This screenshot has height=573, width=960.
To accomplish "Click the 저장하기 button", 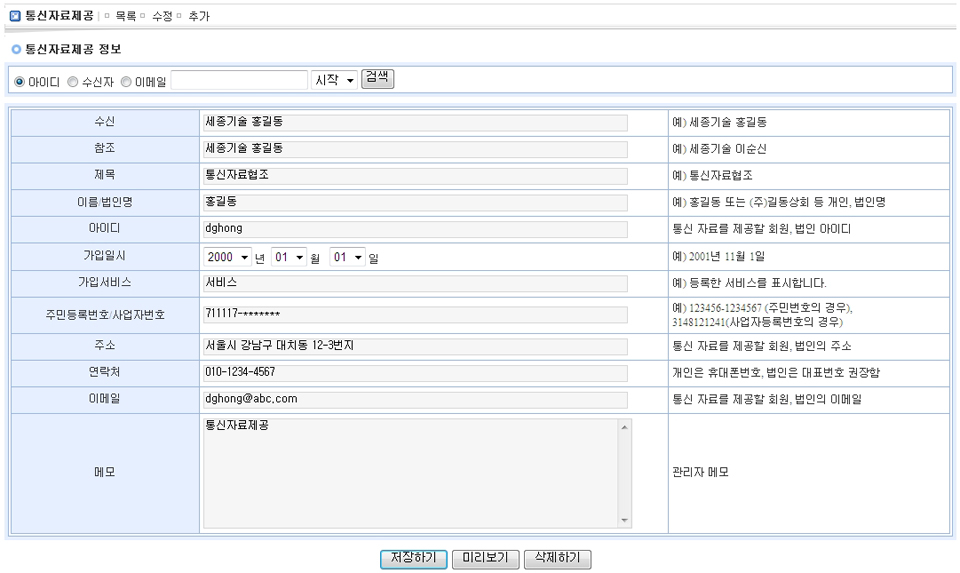I will coord(414,558).
